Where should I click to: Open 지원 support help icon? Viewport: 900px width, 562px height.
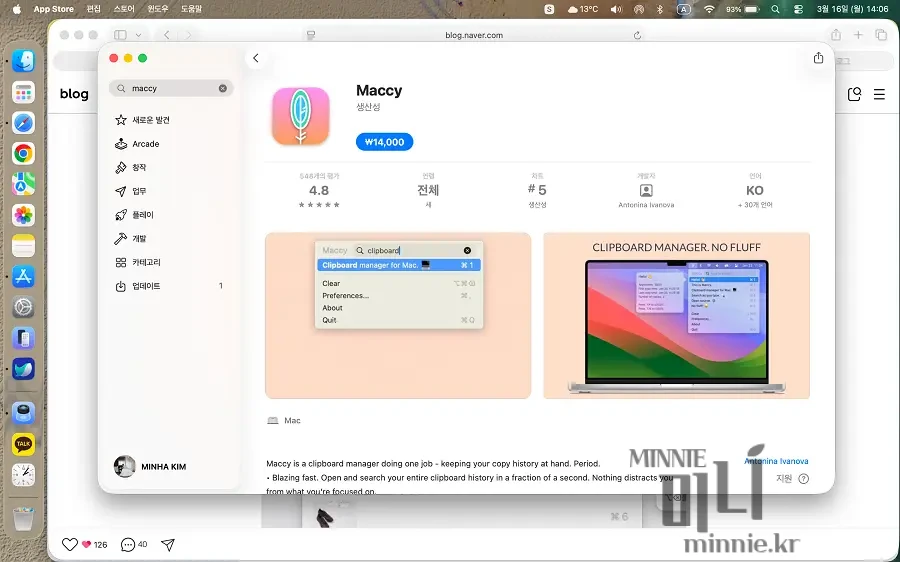pos(804,479)
